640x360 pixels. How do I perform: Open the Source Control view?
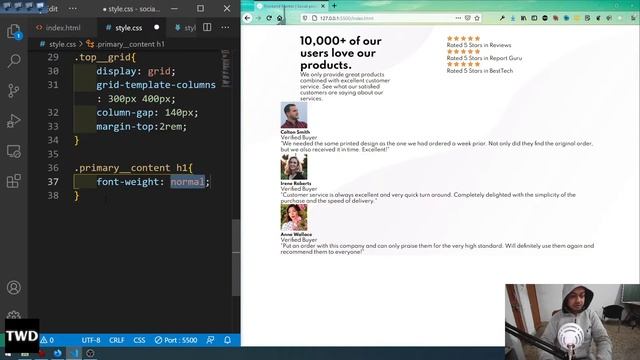coord(13,91)
